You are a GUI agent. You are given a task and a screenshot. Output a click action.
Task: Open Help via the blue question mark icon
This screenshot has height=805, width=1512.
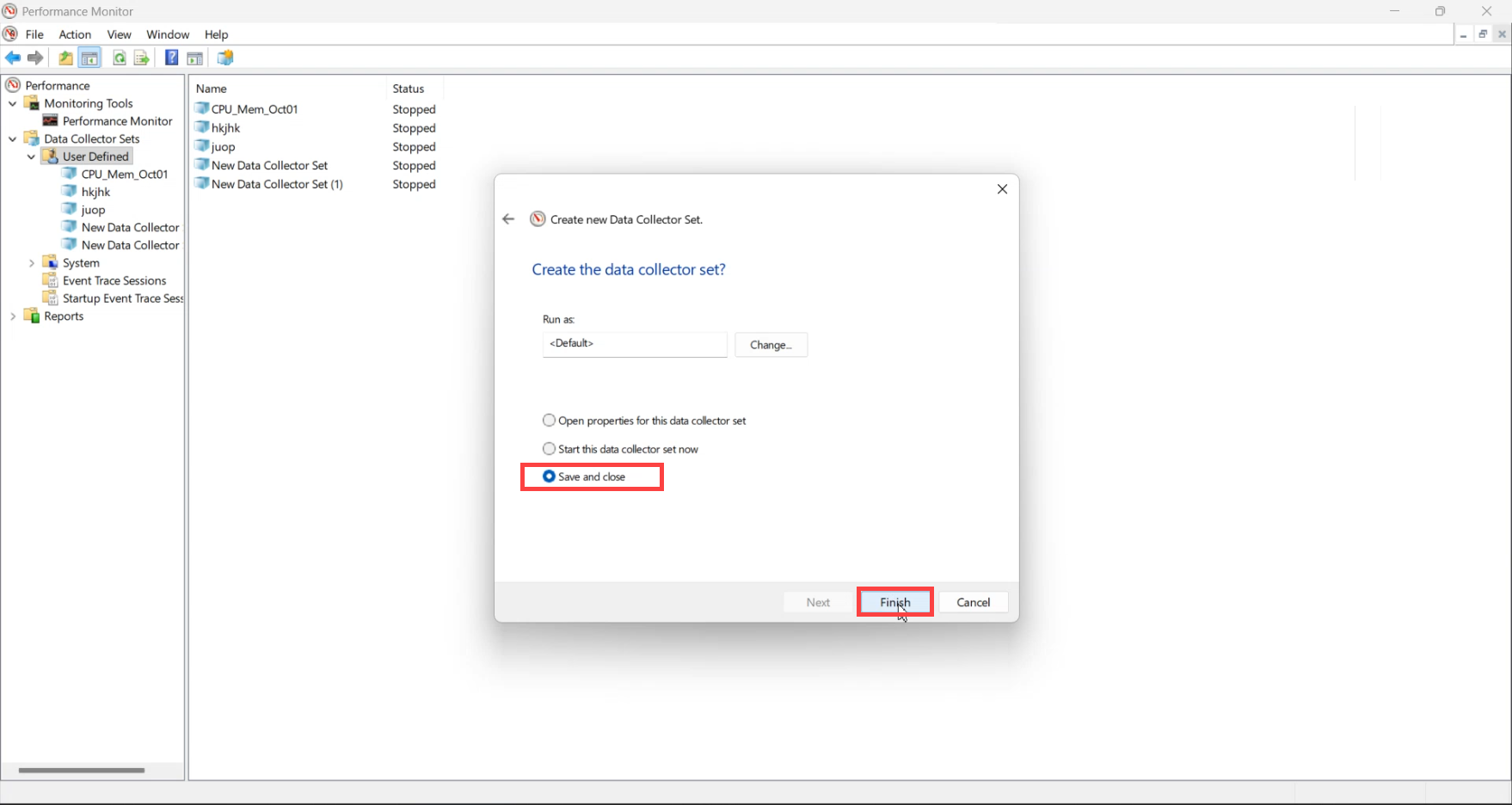click(x=172, y=58)
